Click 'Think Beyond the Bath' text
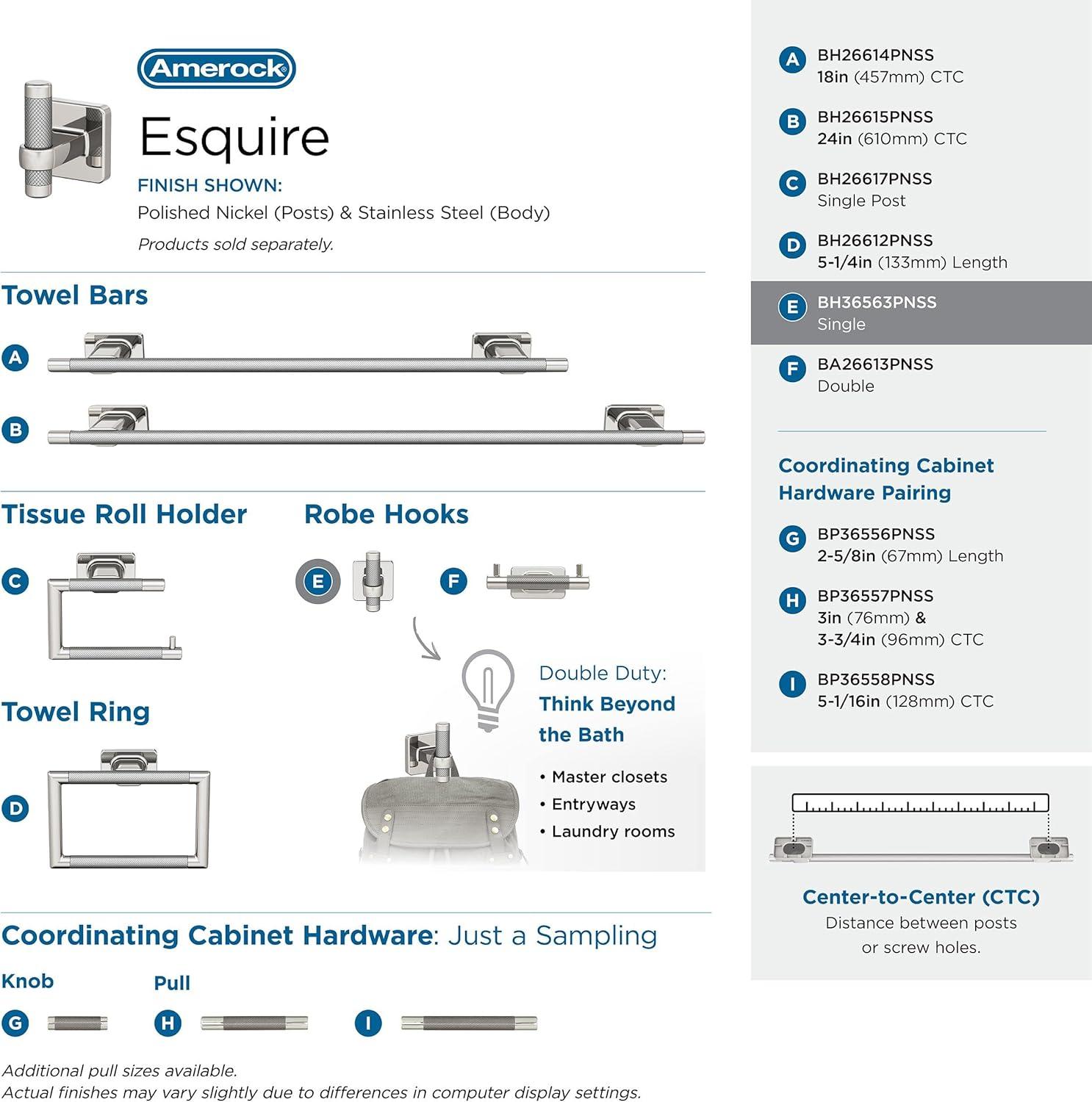Image resolution: width=1092 pixels, height=1102 pixels. point(607,719)
